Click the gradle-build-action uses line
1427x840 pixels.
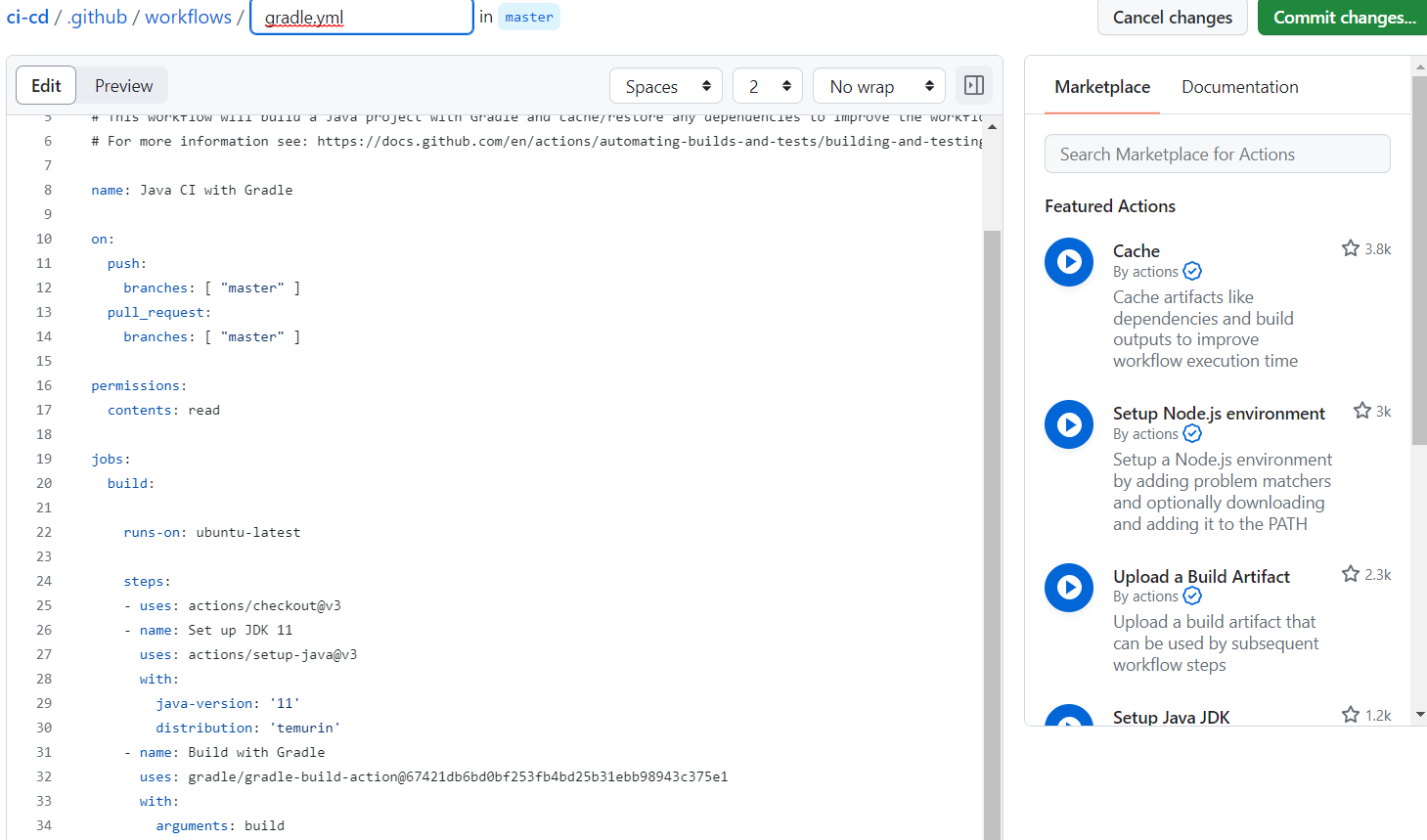click(433, 776)
